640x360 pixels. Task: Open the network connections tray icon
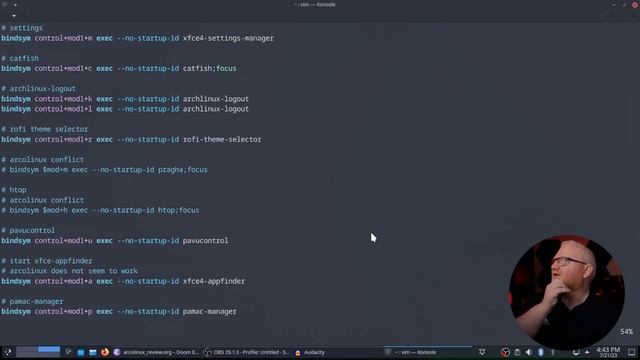click(576, 352)
